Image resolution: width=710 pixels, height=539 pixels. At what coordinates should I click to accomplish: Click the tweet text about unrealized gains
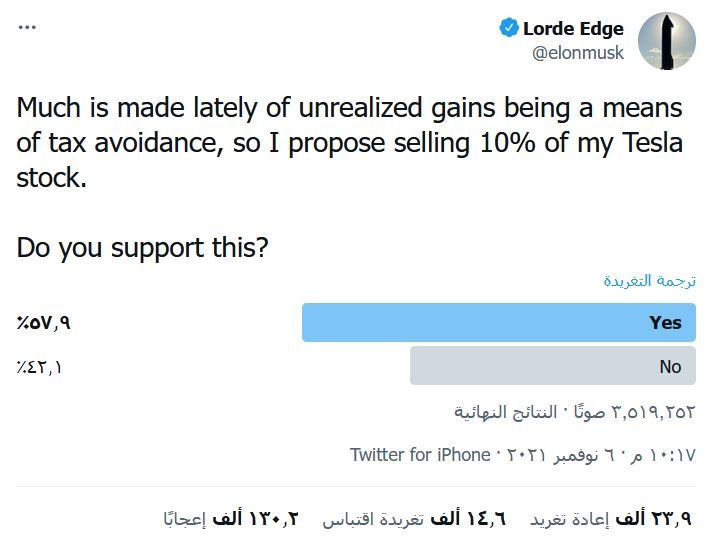coord(349,142)
